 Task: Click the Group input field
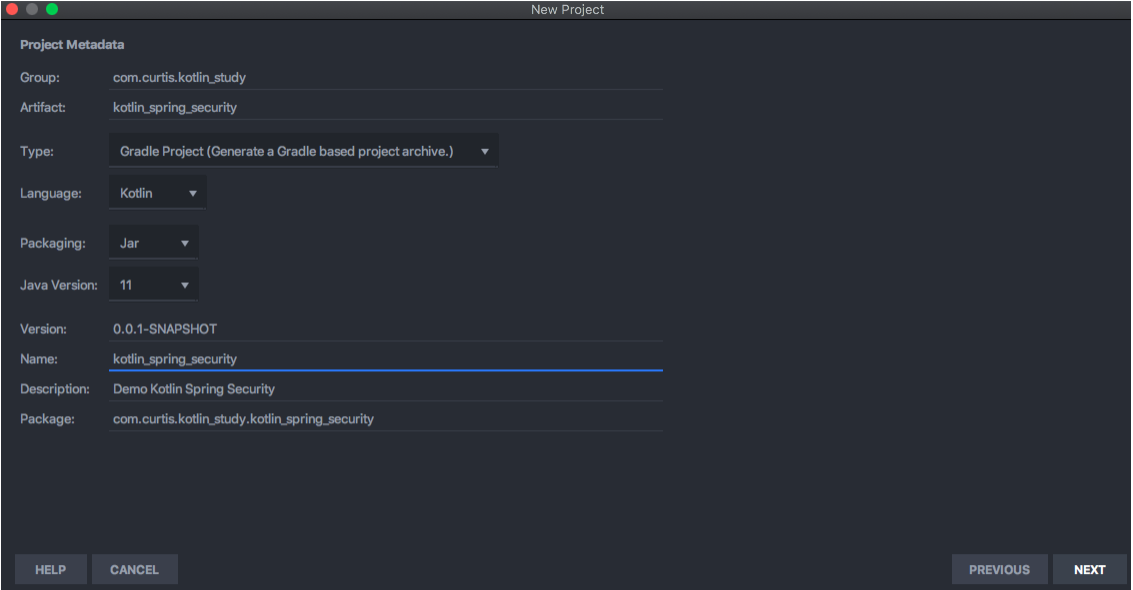click(x=385, y=77)
